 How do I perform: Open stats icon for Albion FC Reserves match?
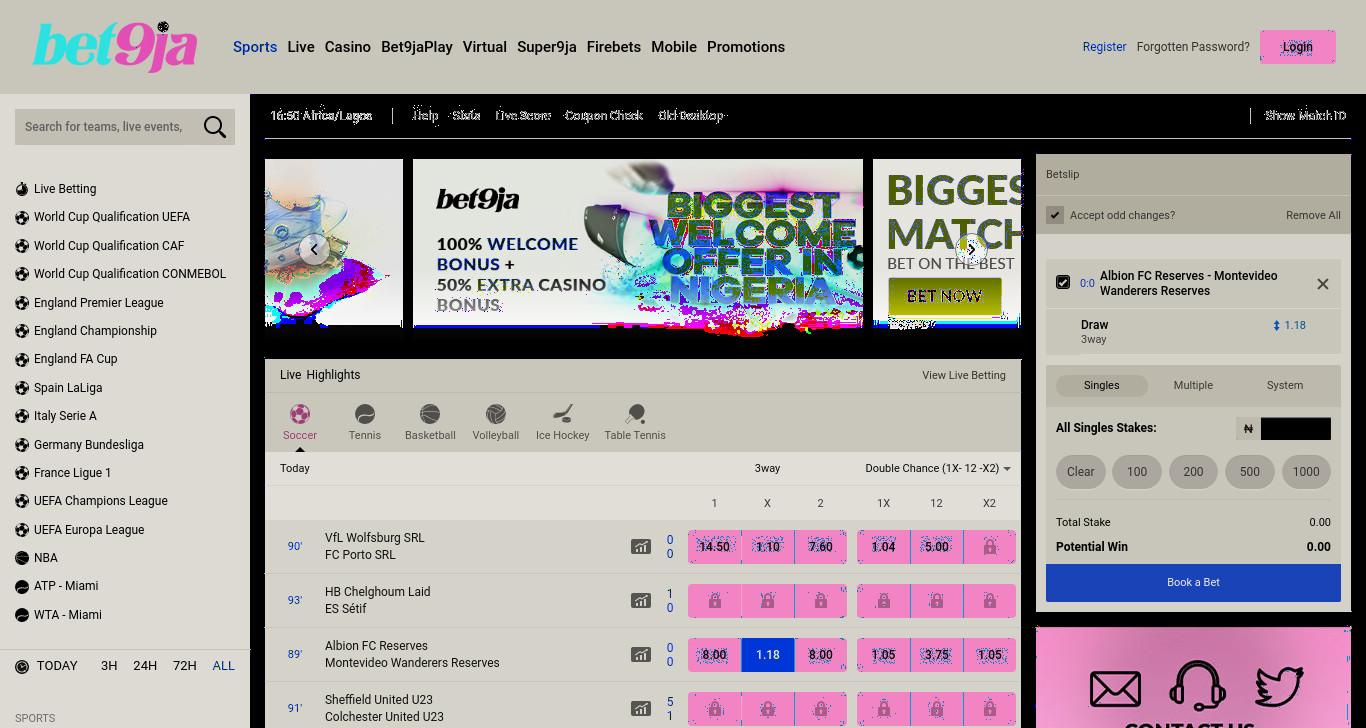point(640,655)
